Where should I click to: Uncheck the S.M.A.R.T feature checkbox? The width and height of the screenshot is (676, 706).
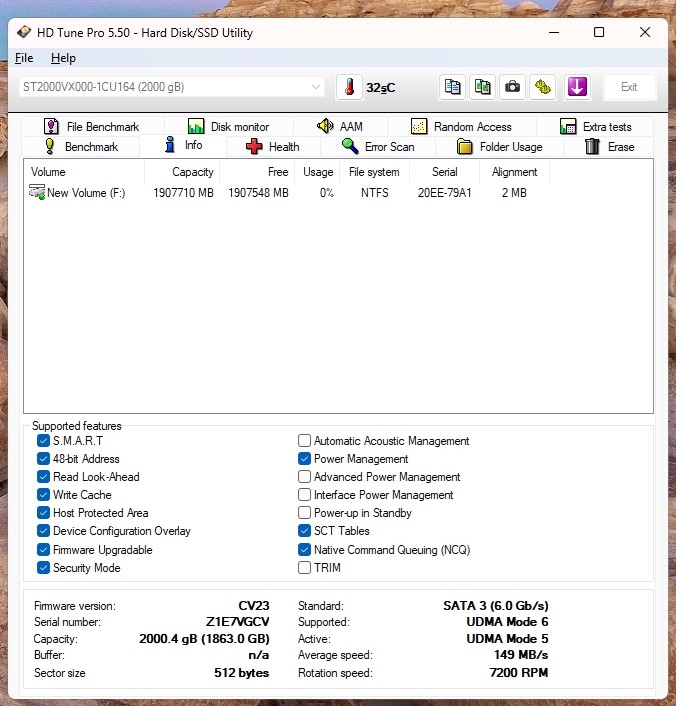point(43,441)
